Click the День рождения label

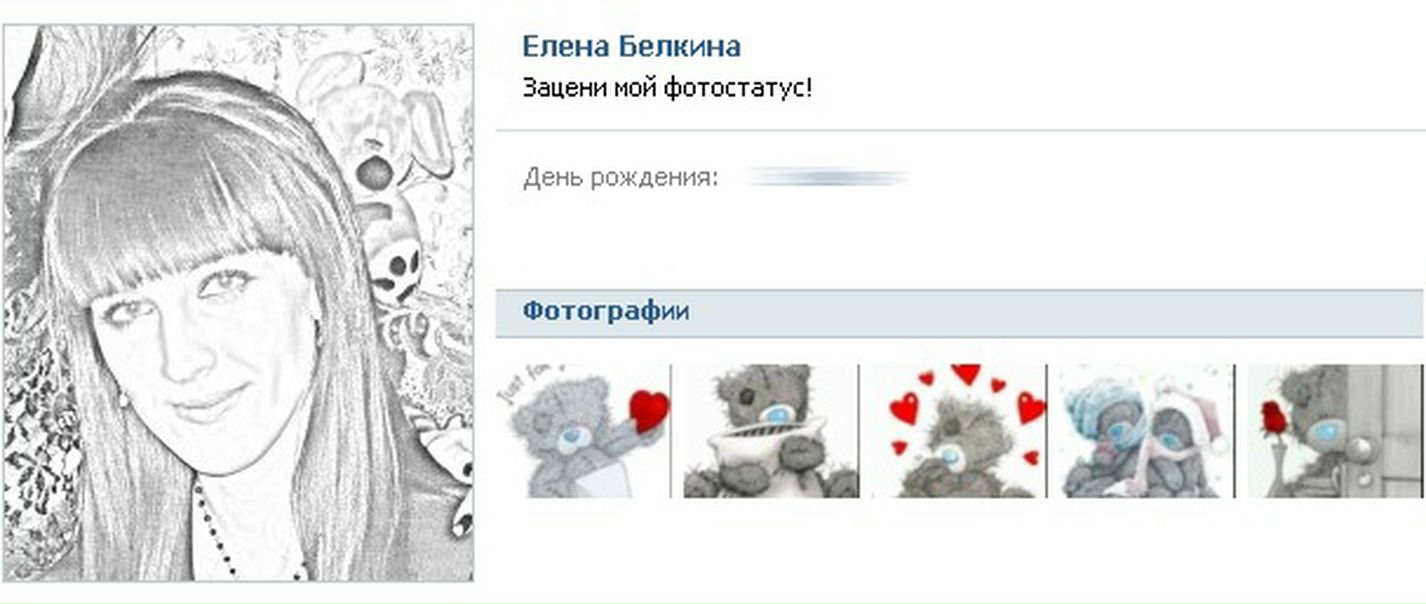click(620, 178)
